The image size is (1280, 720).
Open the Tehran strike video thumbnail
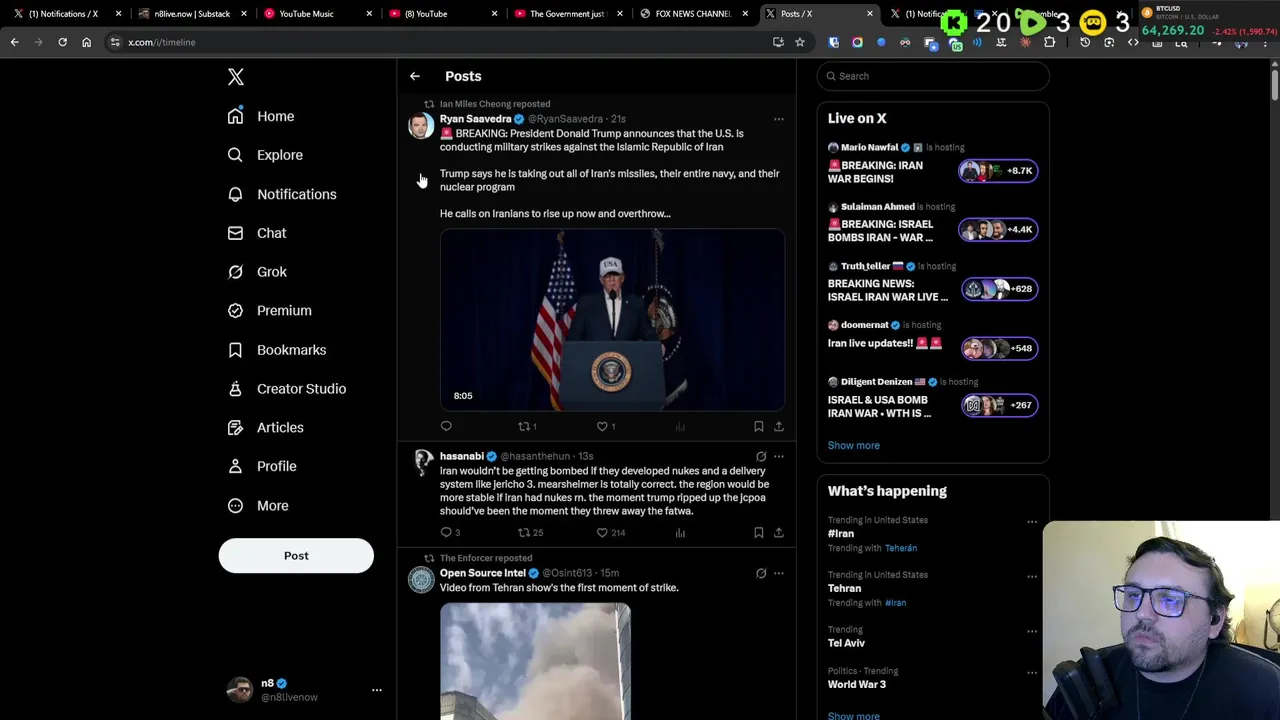tap(535, 661)
